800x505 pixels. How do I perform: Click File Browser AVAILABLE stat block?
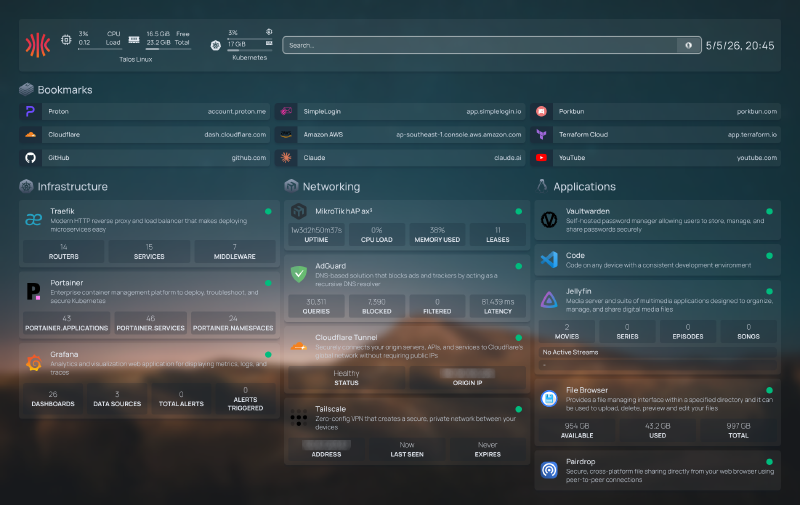(577, 431)
